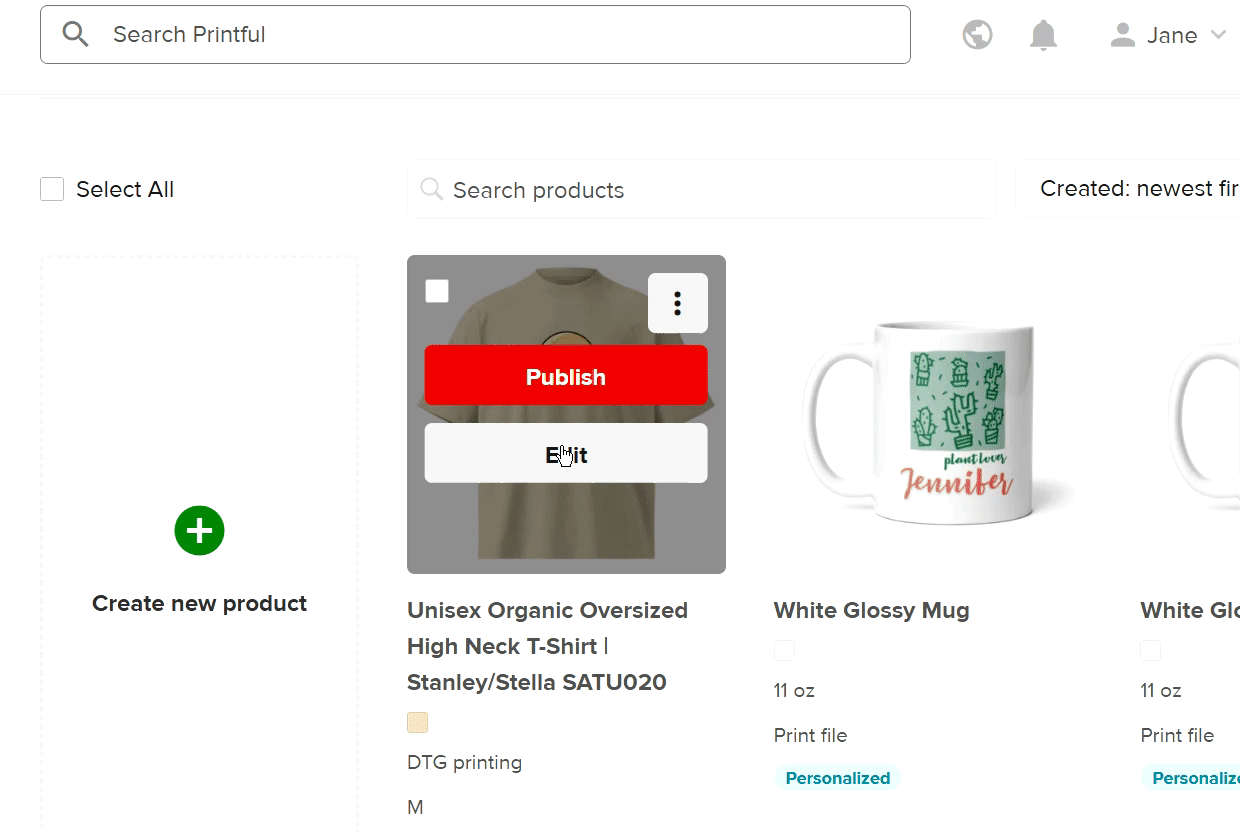Select the tan color swatch under the t-shirt title
The height and width of the screenshot is (832, 1240).
click(416, 722)
